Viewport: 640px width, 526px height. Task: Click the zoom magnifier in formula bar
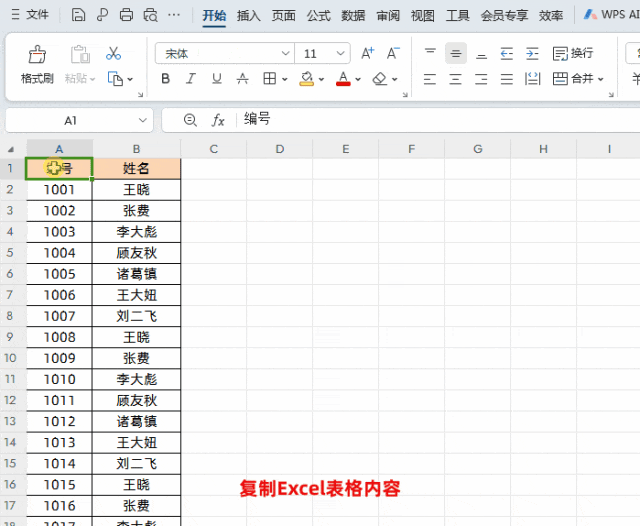190,120
